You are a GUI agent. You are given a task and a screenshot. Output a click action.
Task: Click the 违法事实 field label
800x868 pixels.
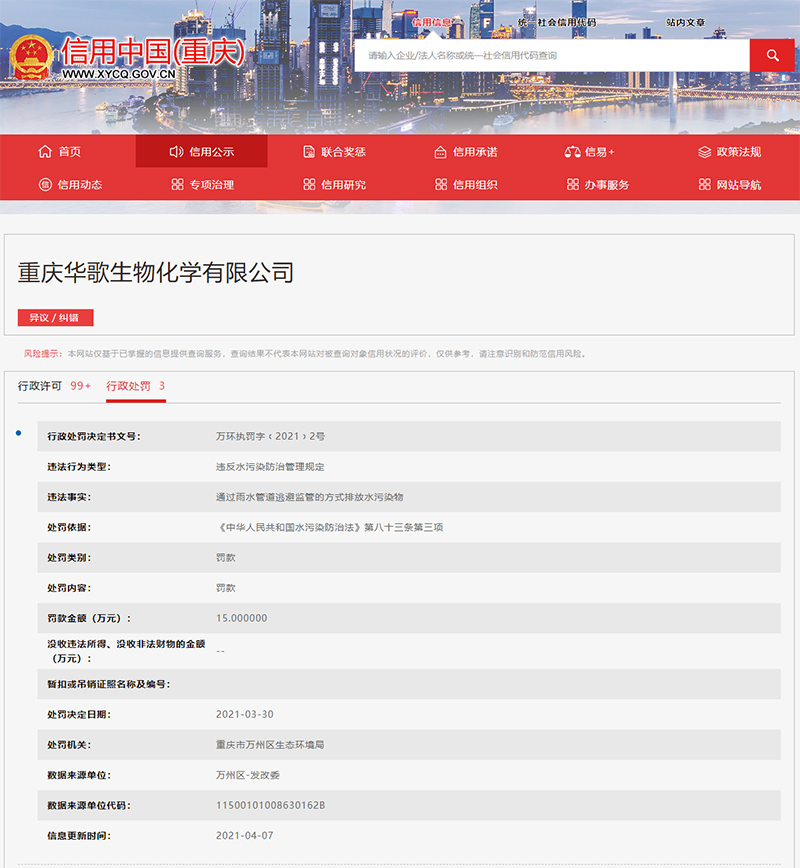(x=69, y=497)
